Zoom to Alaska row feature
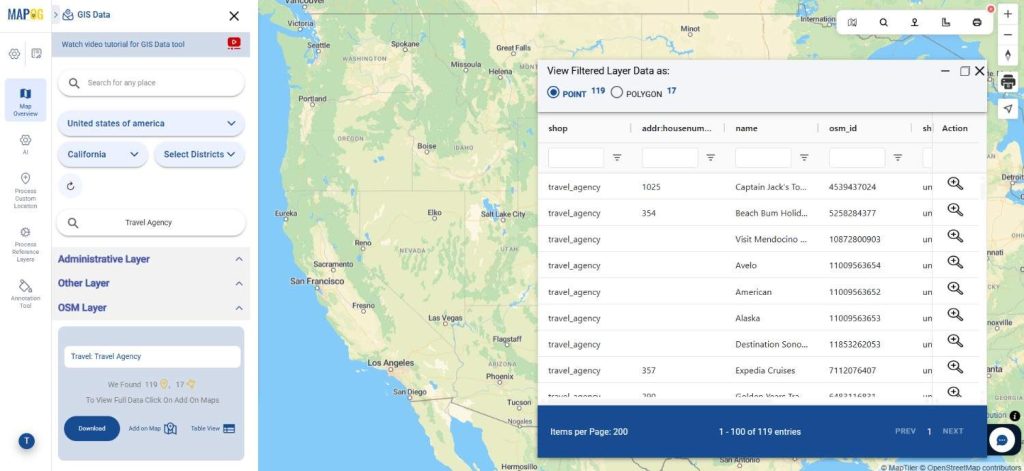Screen dimensions: 1024x471 [955, 314]
